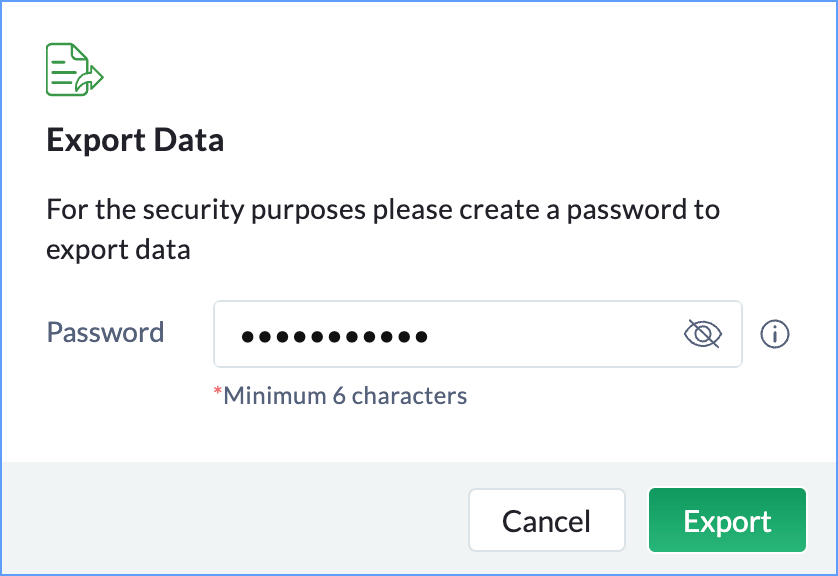Select the file export arrow icon
838x576 pixels.
pos(92,78)
